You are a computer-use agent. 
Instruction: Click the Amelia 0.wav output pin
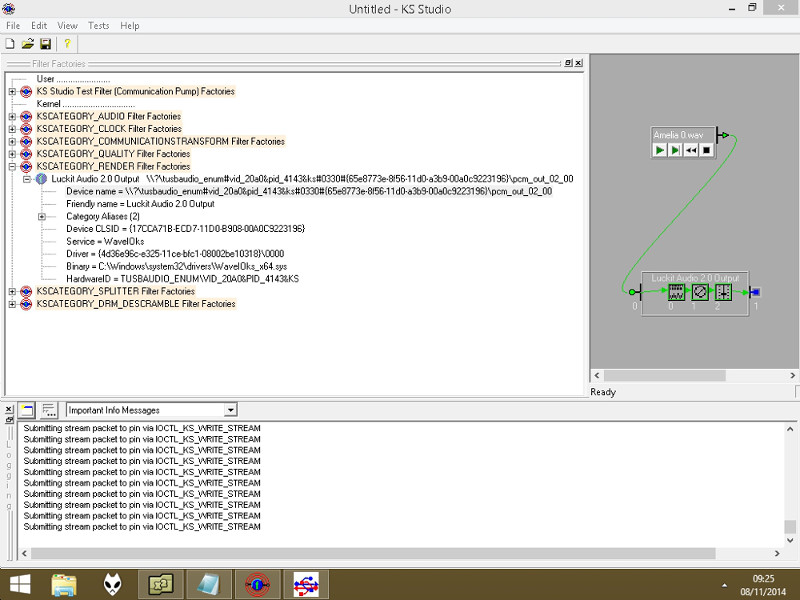point(722,135)
